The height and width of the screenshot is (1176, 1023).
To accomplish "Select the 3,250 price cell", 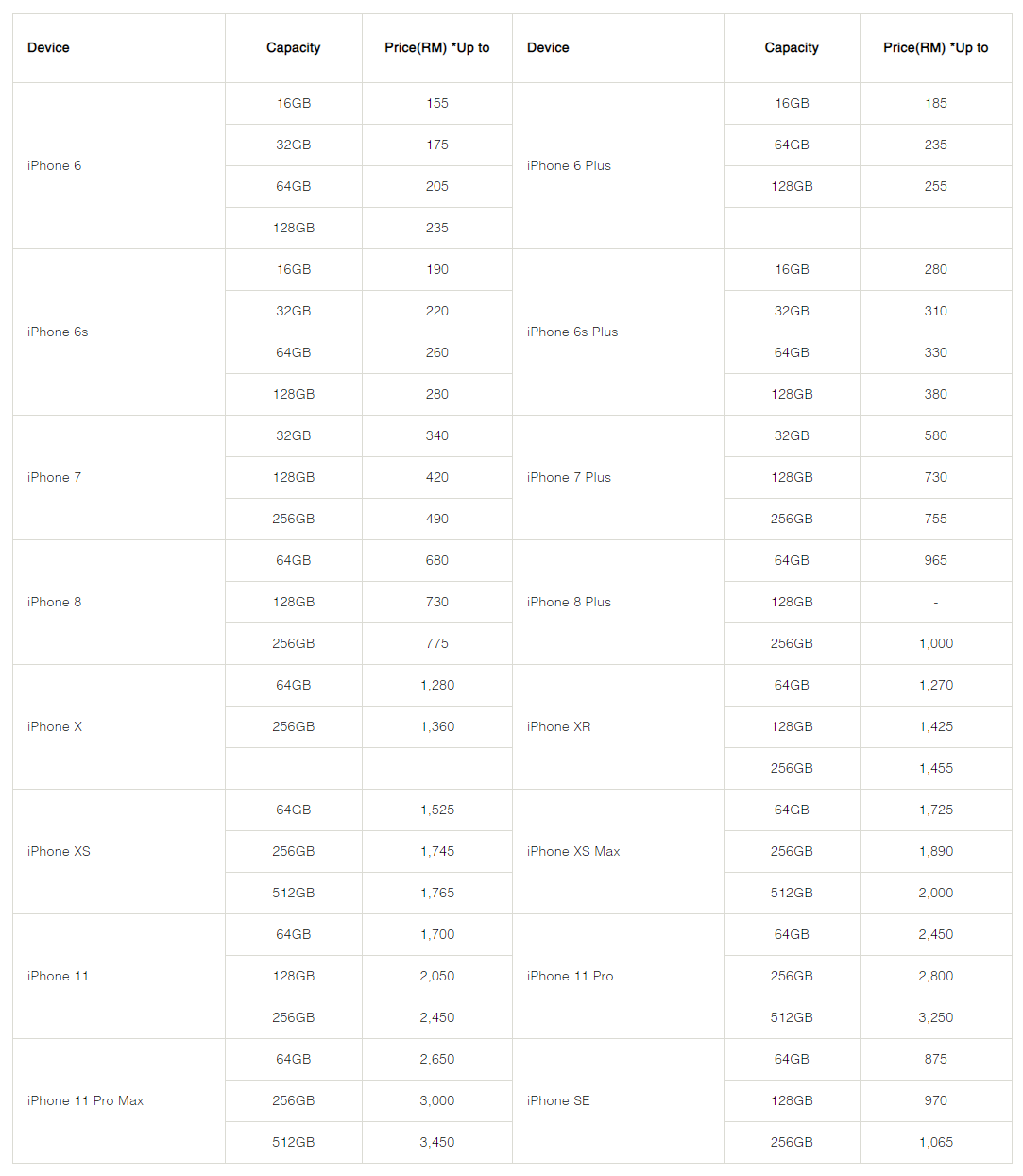I will click(x=935, y=1017).
